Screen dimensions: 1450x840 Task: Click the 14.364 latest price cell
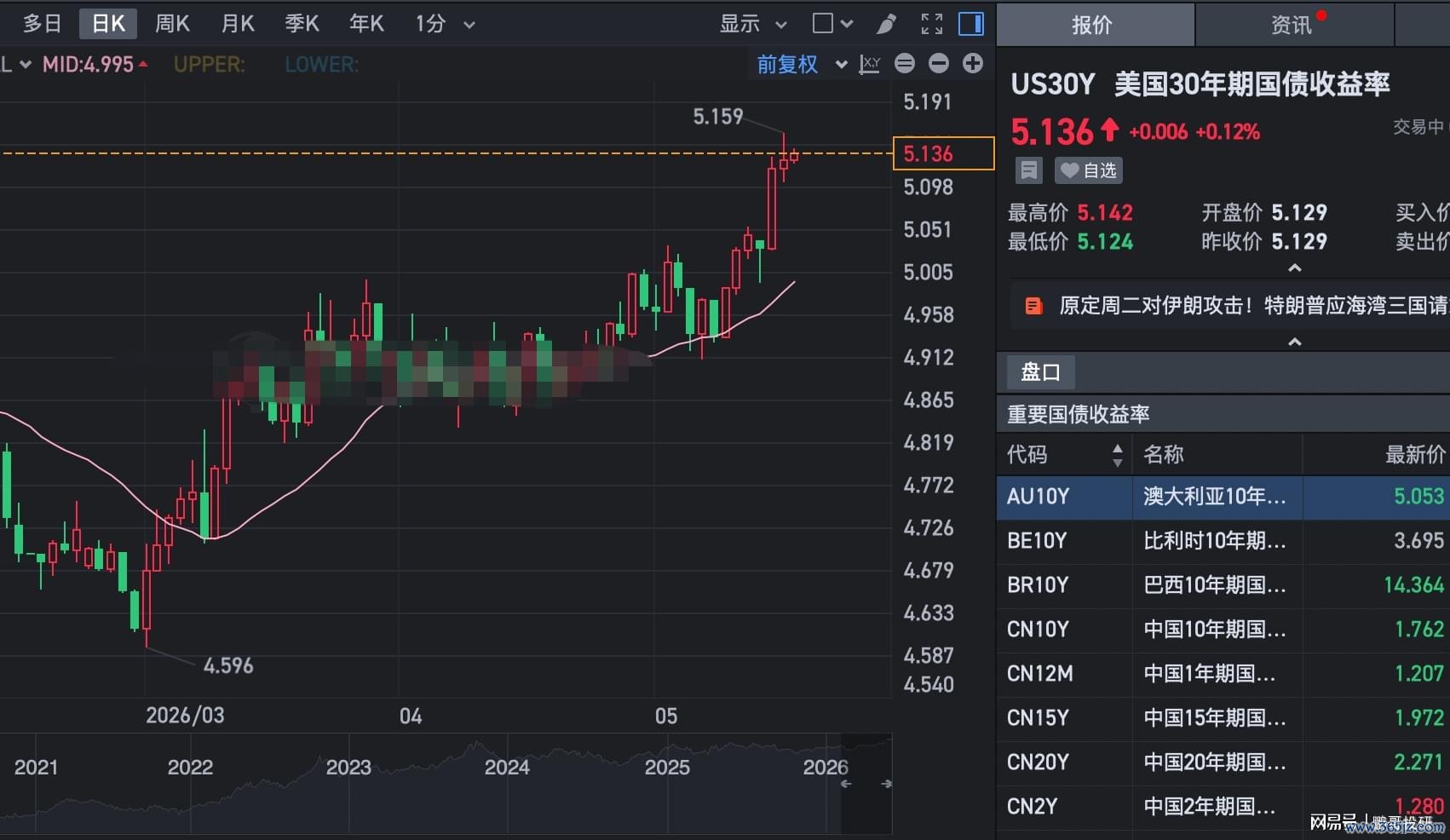click(x=1414, y=585)
